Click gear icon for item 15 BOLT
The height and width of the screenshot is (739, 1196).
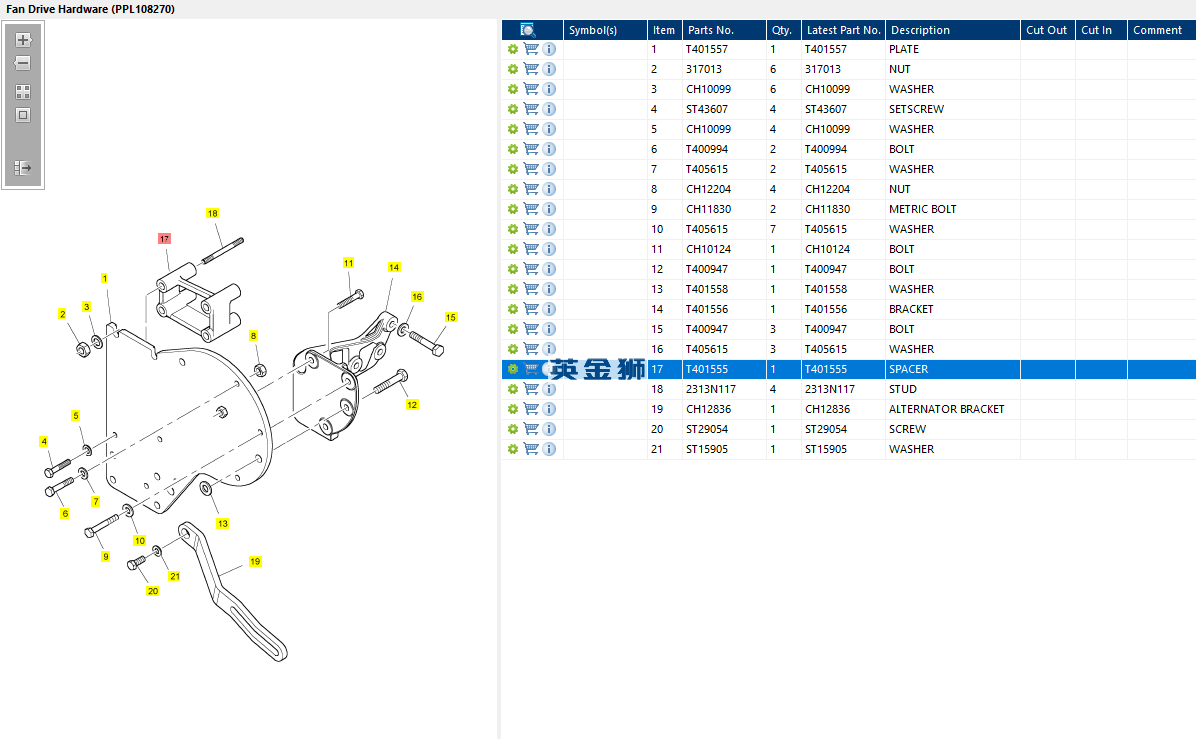[513, 329]
